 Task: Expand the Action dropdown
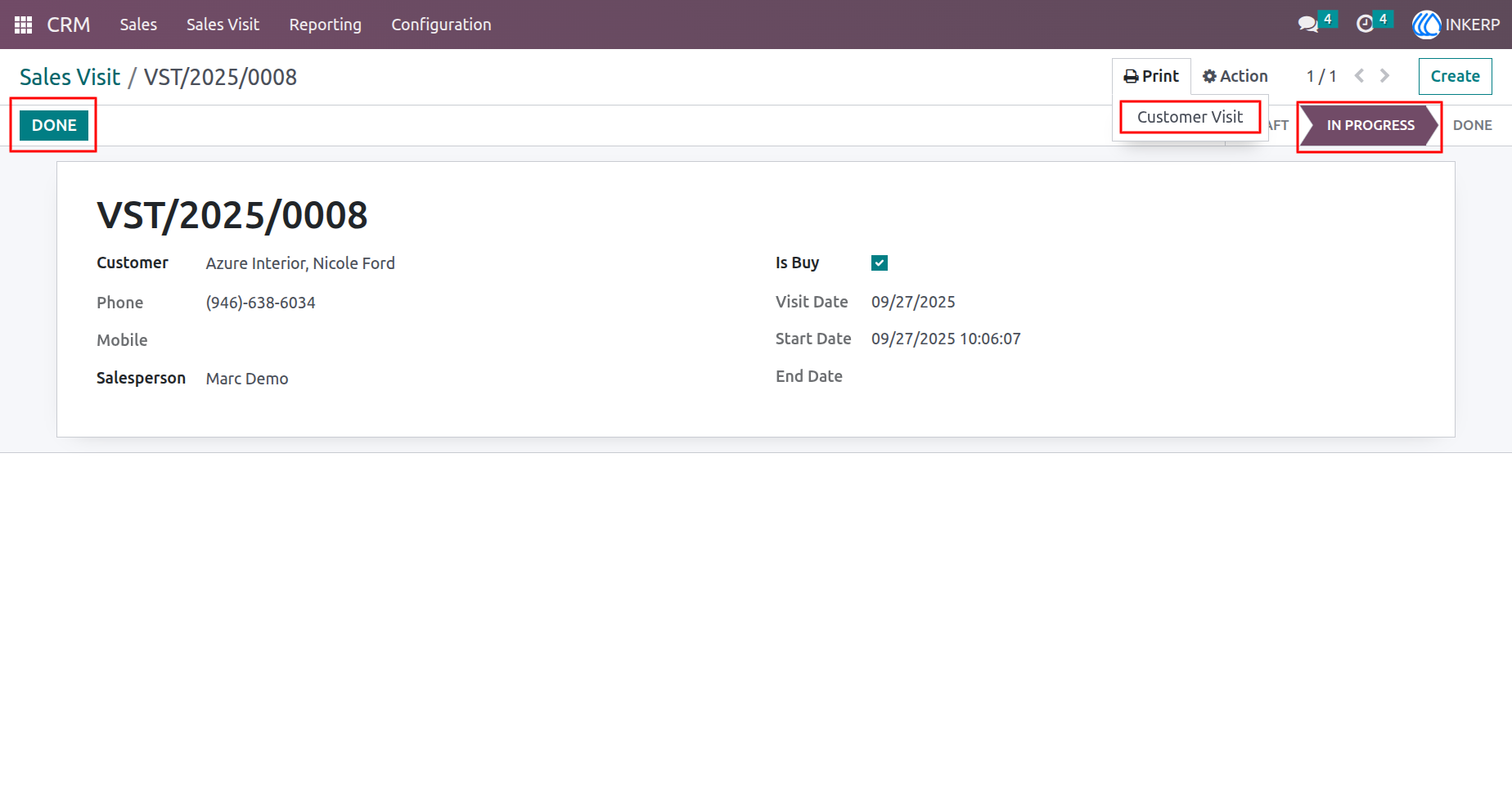1235,76
